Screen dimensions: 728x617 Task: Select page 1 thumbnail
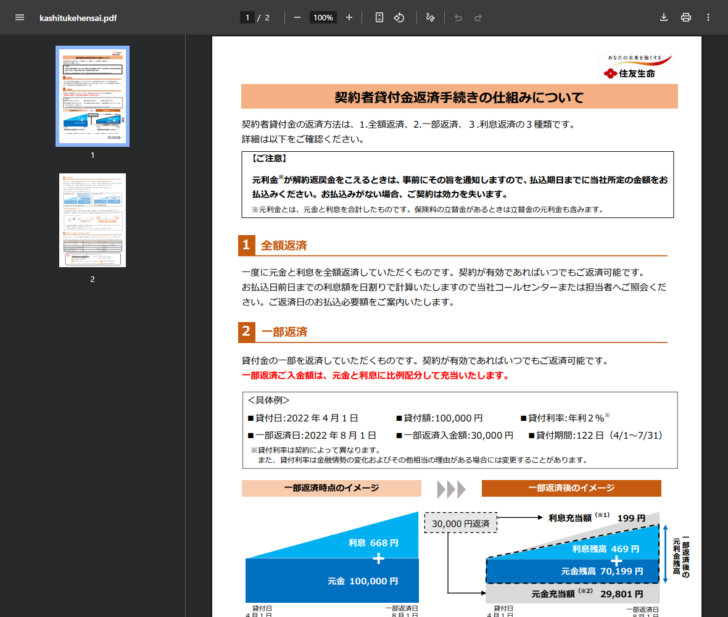[92, 96]
